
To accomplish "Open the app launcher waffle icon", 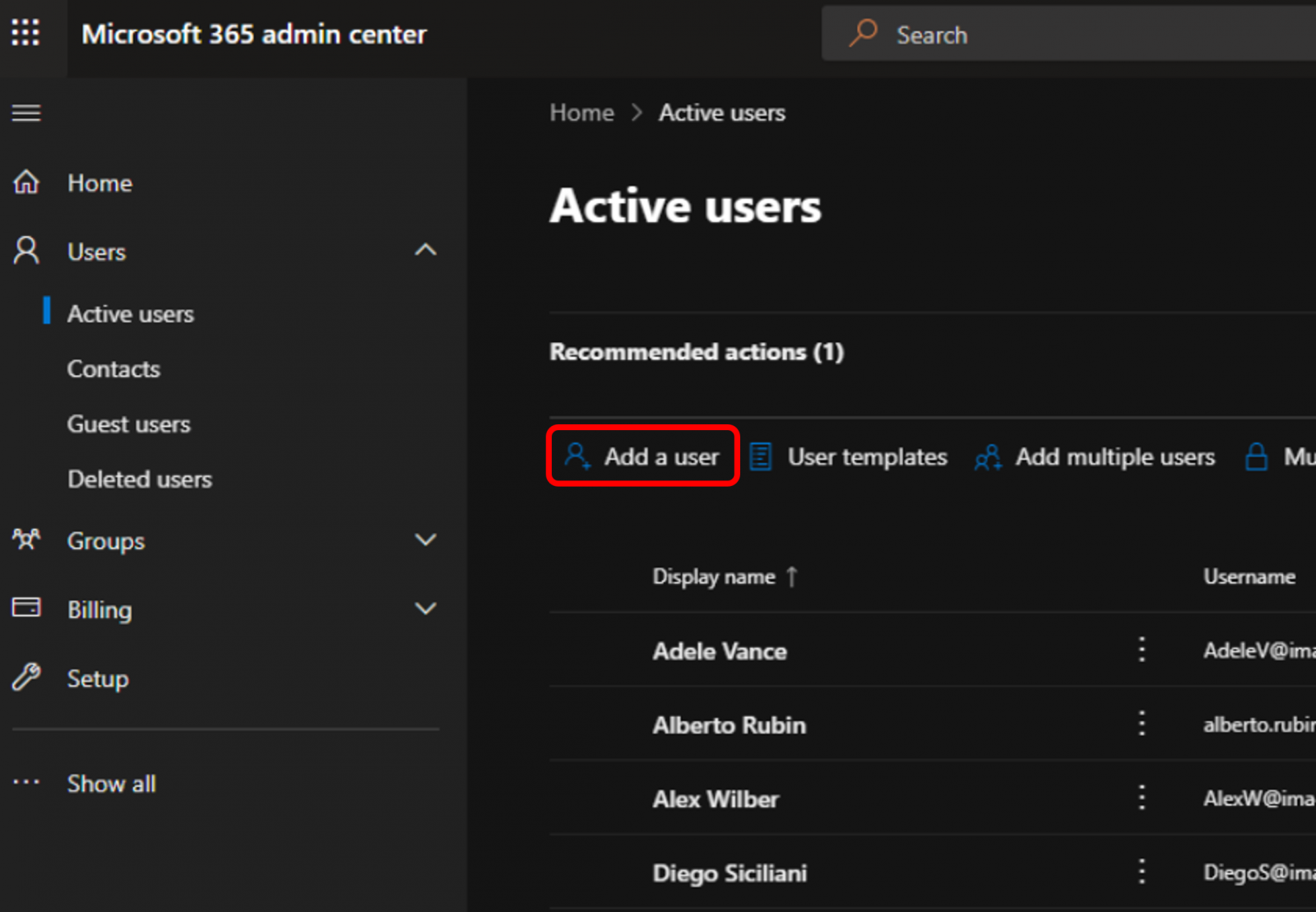I will click(25, 33).
